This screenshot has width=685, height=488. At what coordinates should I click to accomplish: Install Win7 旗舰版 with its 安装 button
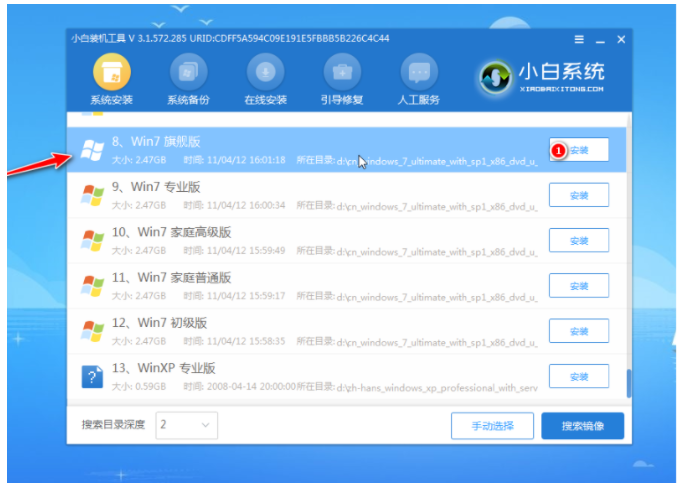579,150
